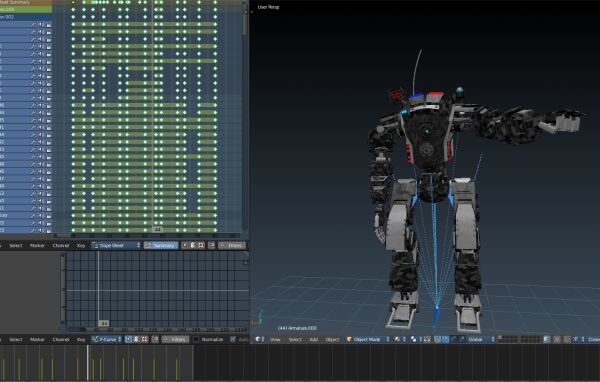Enable the Normalize checkbox
The width and height of the screenshot is (600, 382).
click(x=196, y=340)
